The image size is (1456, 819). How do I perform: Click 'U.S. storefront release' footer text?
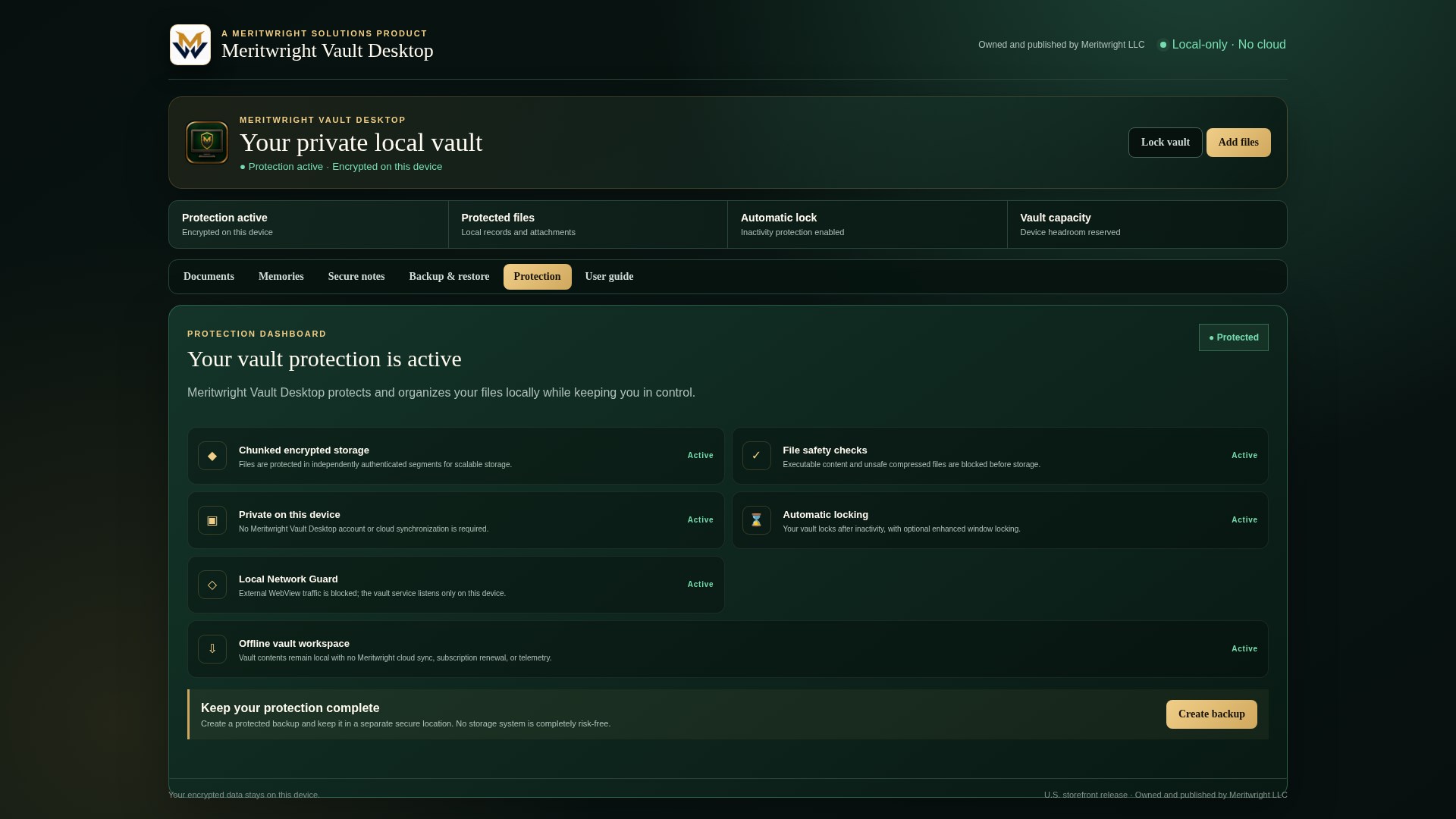[x=1086, y=795]
